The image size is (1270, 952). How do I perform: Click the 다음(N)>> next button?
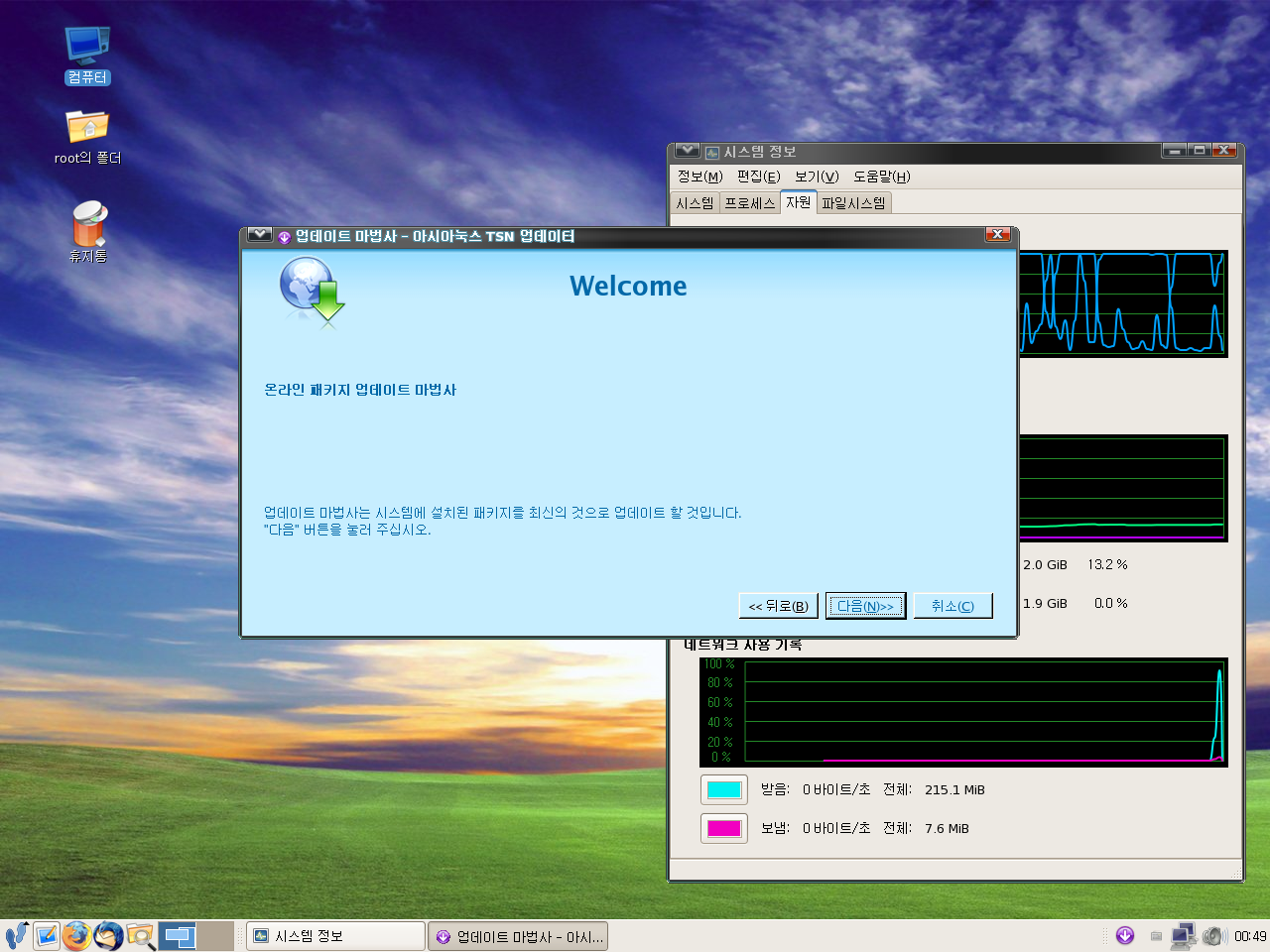coord(865,606)
